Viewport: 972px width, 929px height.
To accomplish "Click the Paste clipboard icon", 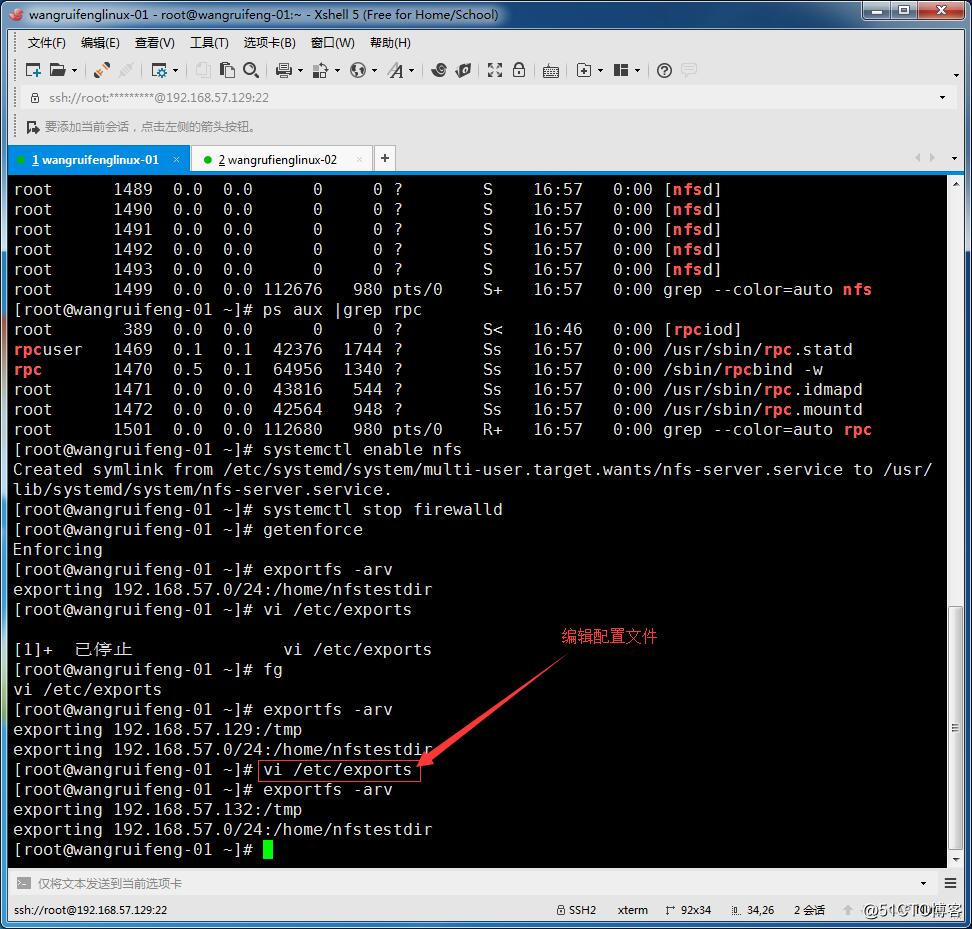I will pyautogui.click(x=227, y=70).
